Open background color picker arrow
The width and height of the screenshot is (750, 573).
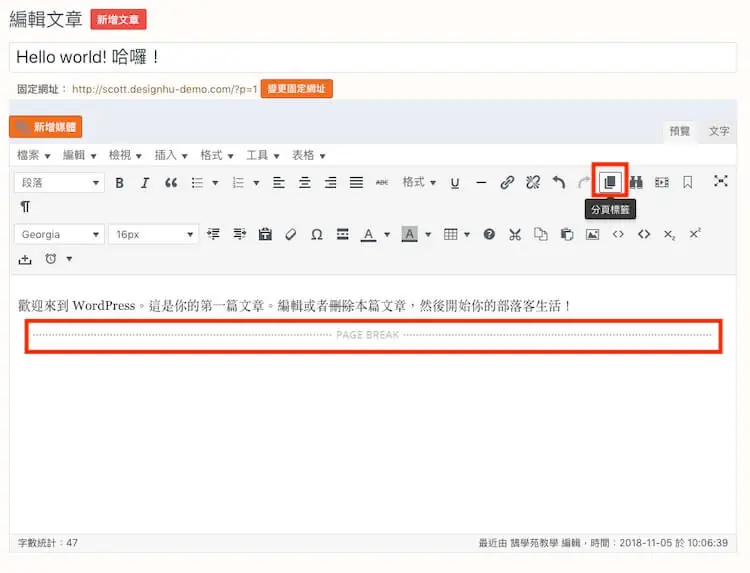click(x=428, y=234)
